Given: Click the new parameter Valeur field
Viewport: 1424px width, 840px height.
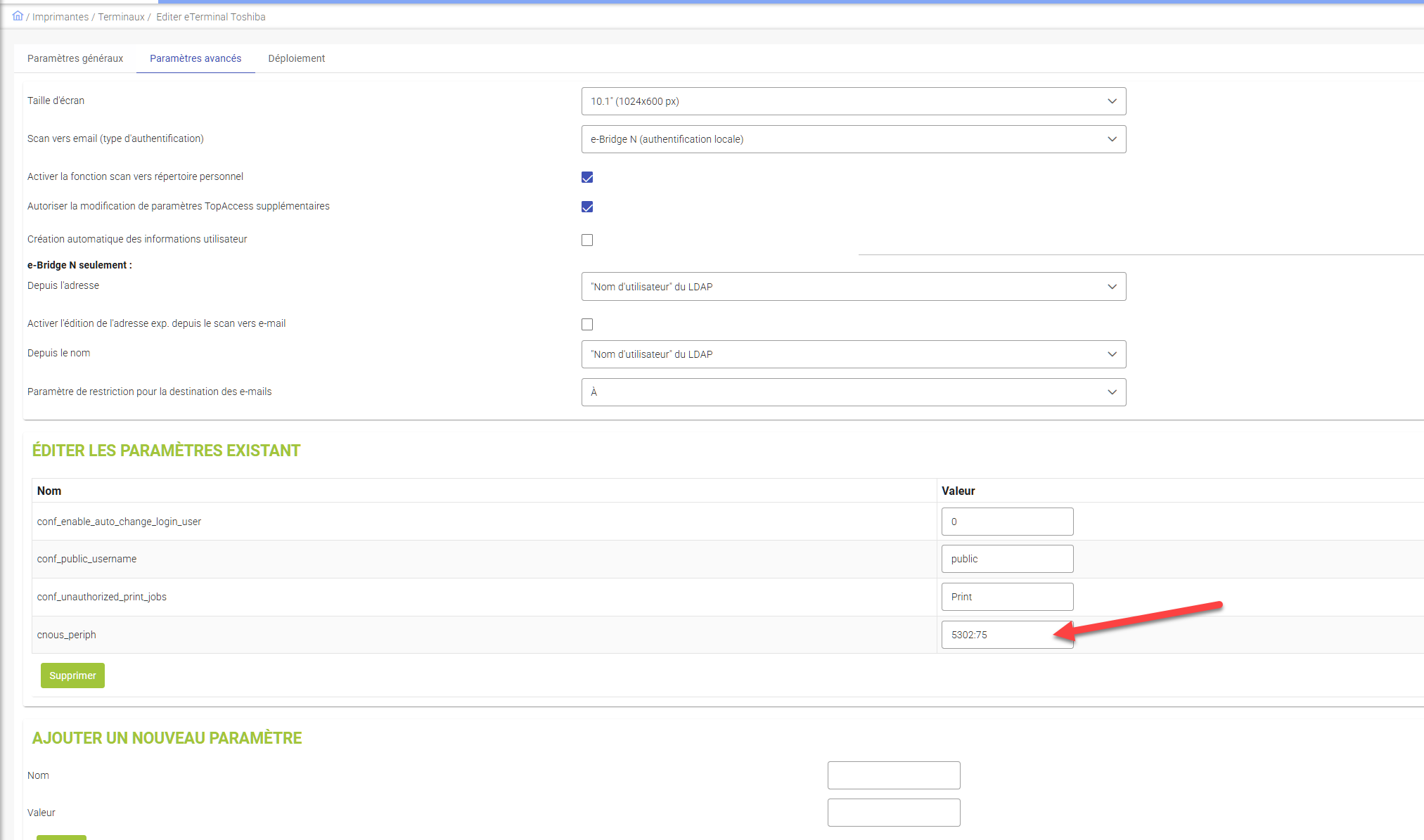Looking at the screenshot, I should [x=893, y=813].
